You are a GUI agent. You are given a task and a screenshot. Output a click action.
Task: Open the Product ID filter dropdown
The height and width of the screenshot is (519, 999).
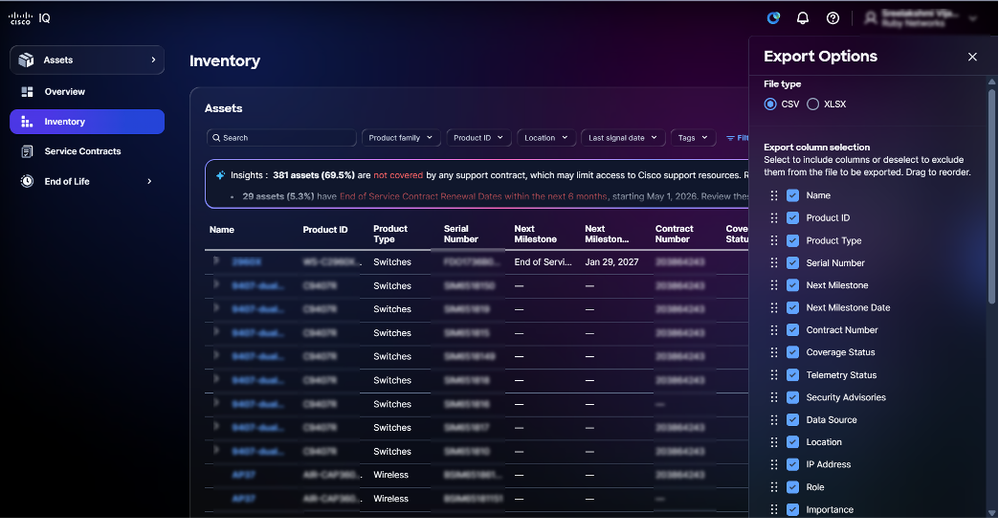[x=478, y=138]
